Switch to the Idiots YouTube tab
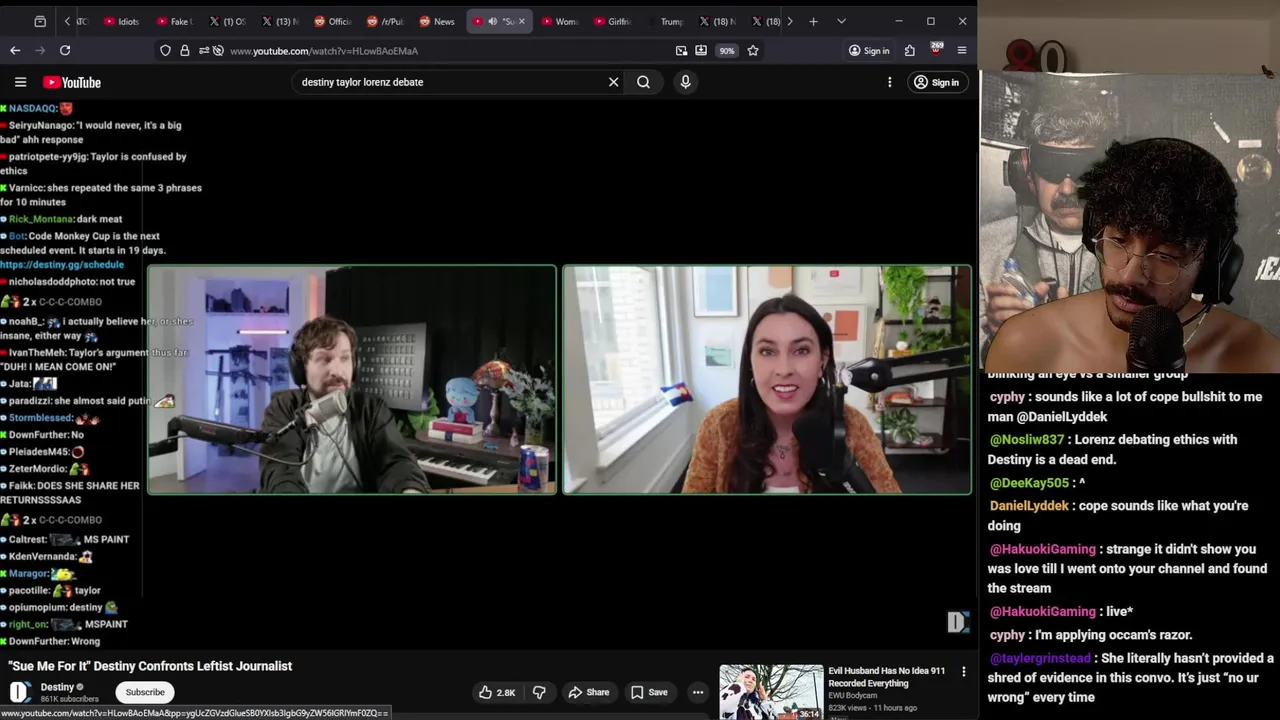 pyautogui.click(x=122, y=21)
